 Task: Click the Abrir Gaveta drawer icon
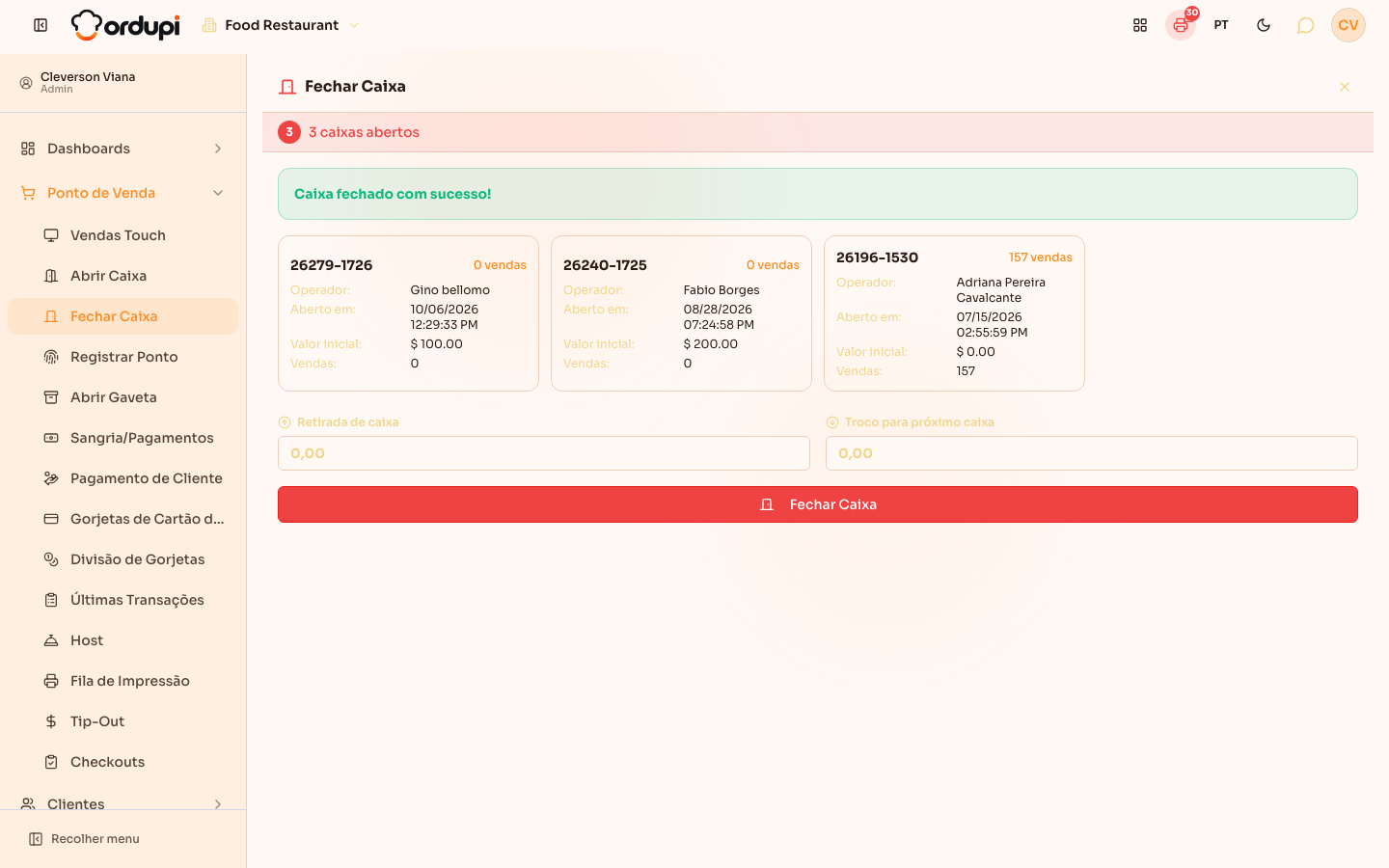(51, 397)
